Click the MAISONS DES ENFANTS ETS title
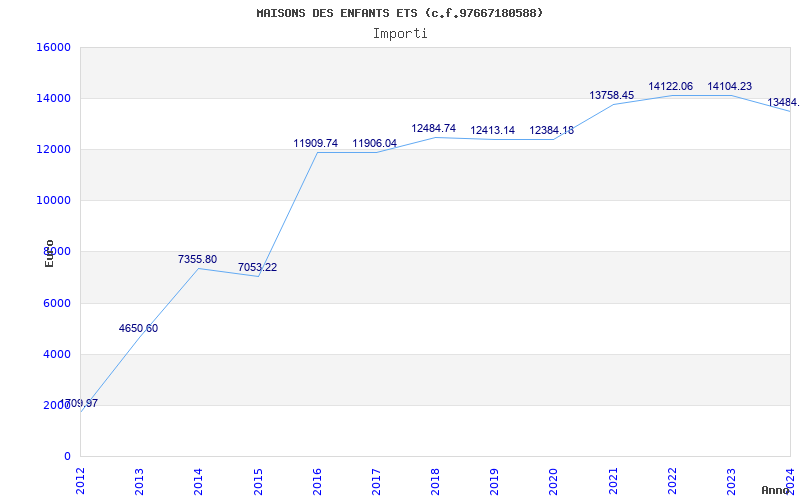800x500 pixels. point(337,13)
